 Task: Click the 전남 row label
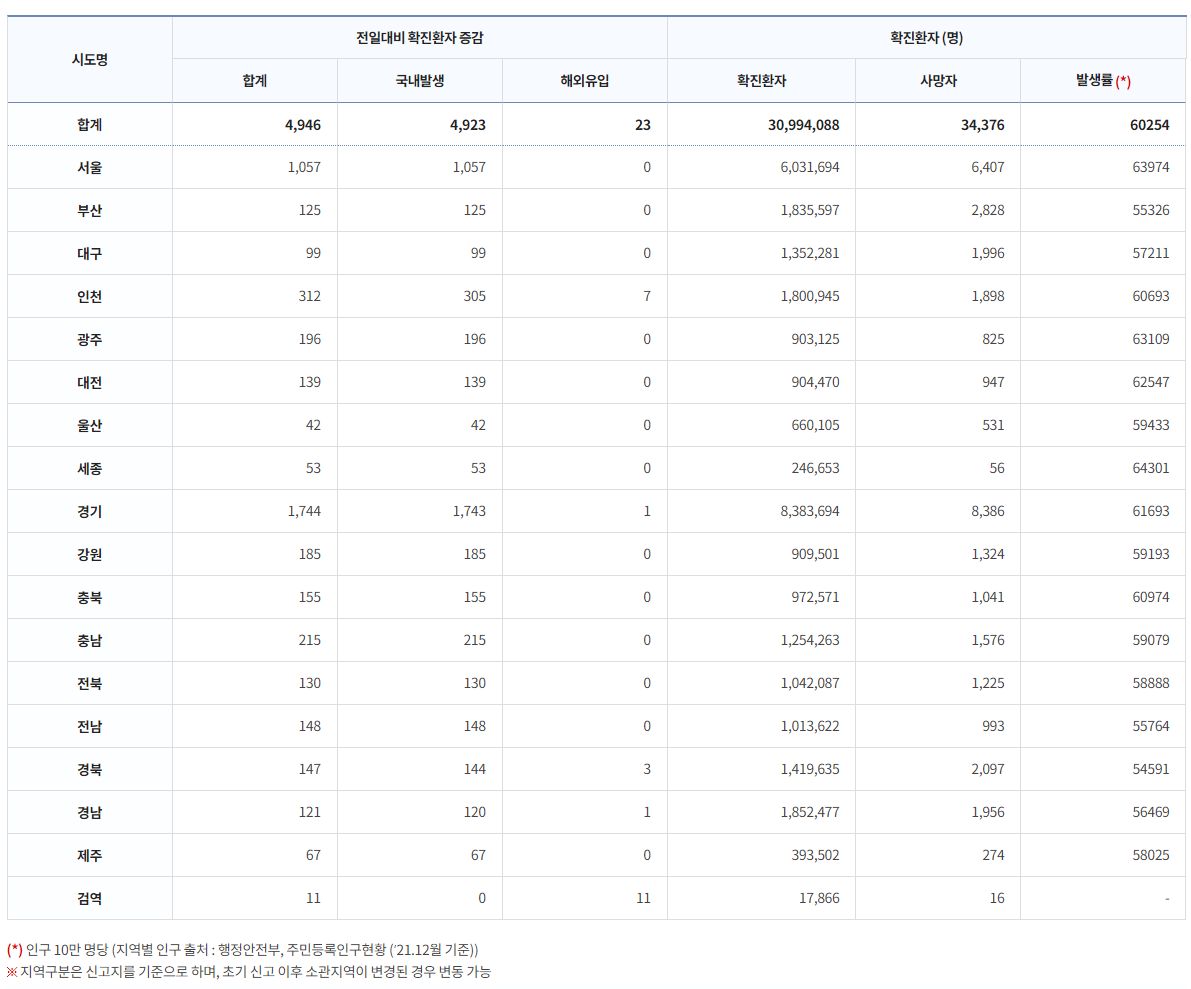(x=90, y=726)
